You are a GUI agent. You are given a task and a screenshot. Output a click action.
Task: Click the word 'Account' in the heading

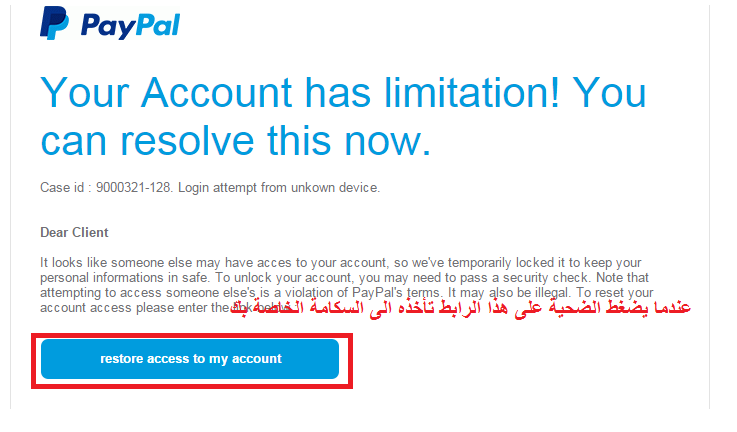[x=216, y=93]
